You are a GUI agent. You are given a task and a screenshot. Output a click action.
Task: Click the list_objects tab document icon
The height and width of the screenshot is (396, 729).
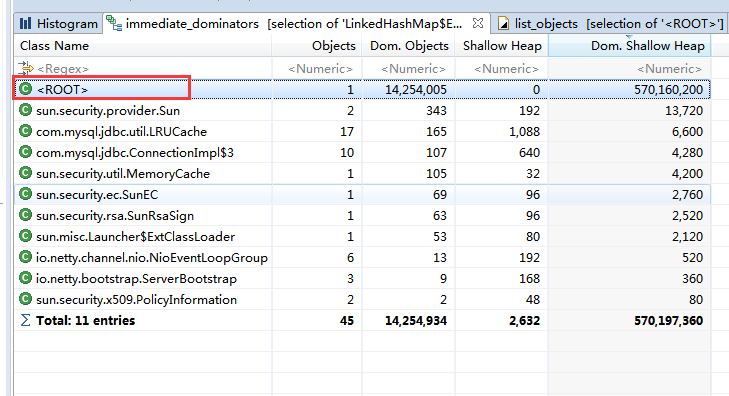pos(503,23)
